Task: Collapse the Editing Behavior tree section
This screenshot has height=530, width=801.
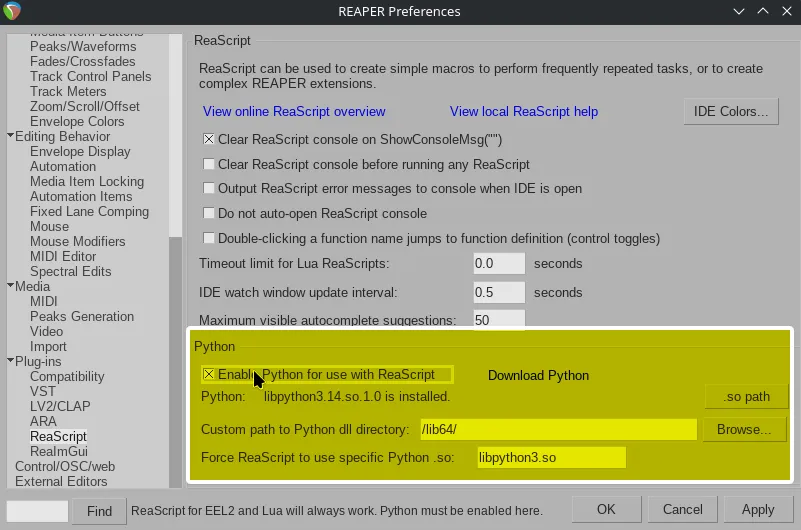Action: coord(10,136)
